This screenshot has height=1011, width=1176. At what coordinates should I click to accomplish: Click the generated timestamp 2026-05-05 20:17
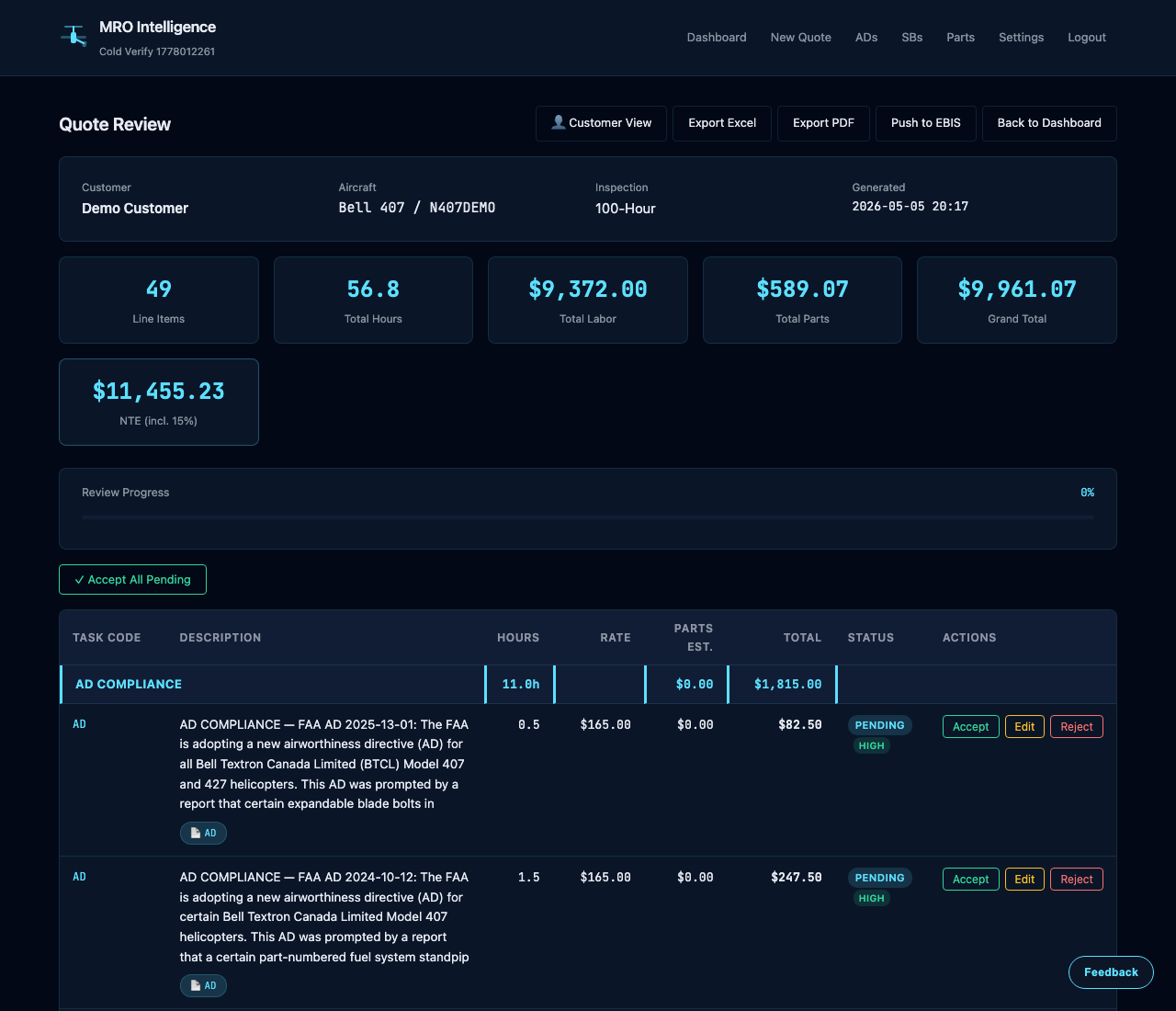[910, 207]
